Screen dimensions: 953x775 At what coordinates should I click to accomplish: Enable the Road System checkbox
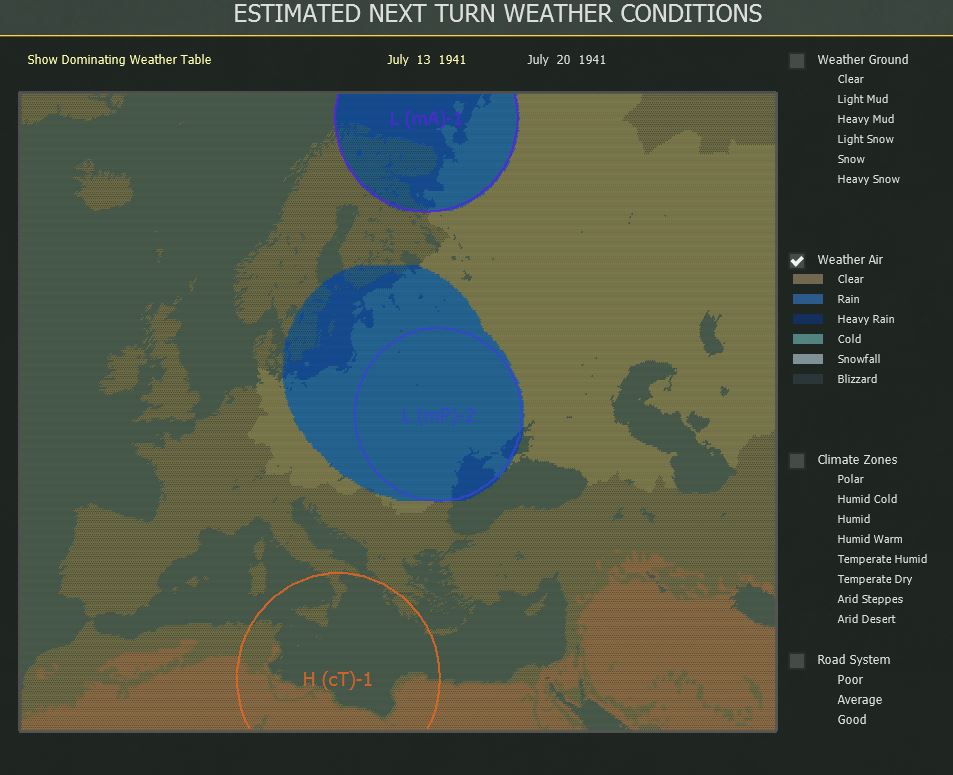pyautogui.click(x=797, y=660)
